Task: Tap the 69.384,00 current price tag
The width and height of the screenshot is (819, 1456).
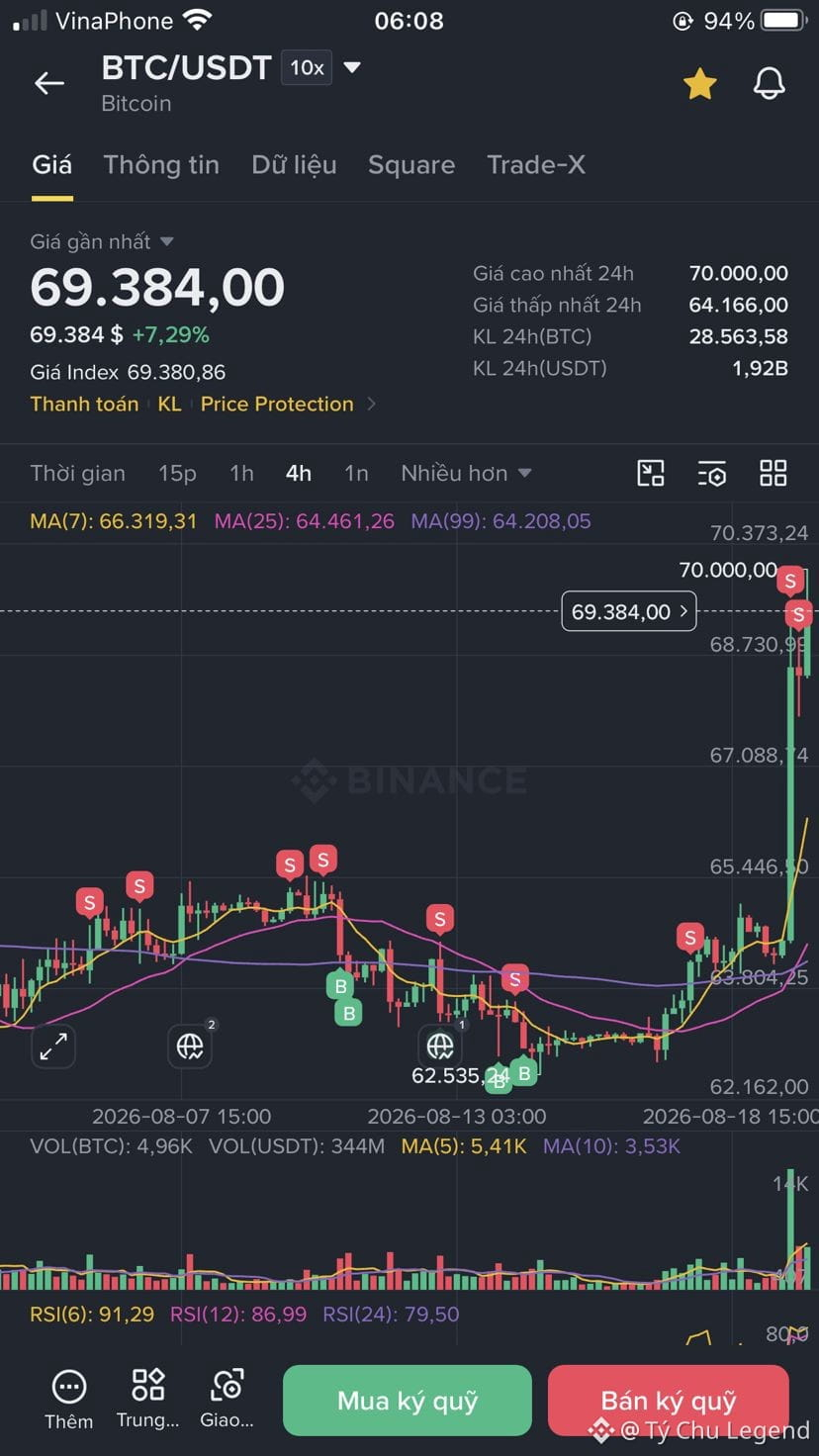Action: pyautogui.click(x=629, y=611)
